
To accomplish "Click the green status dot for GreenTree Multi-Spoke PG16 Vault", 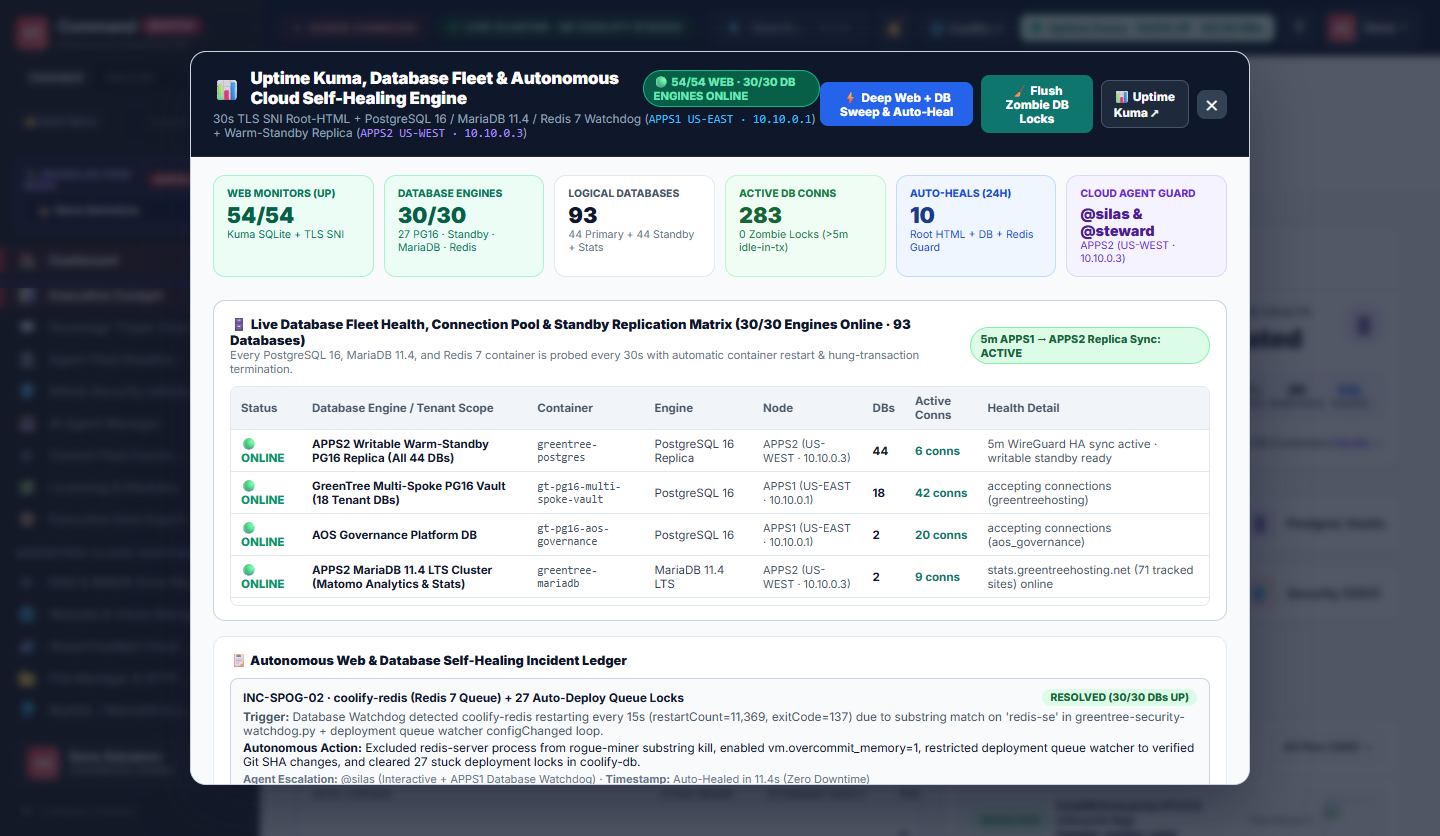I will (249, 485).
